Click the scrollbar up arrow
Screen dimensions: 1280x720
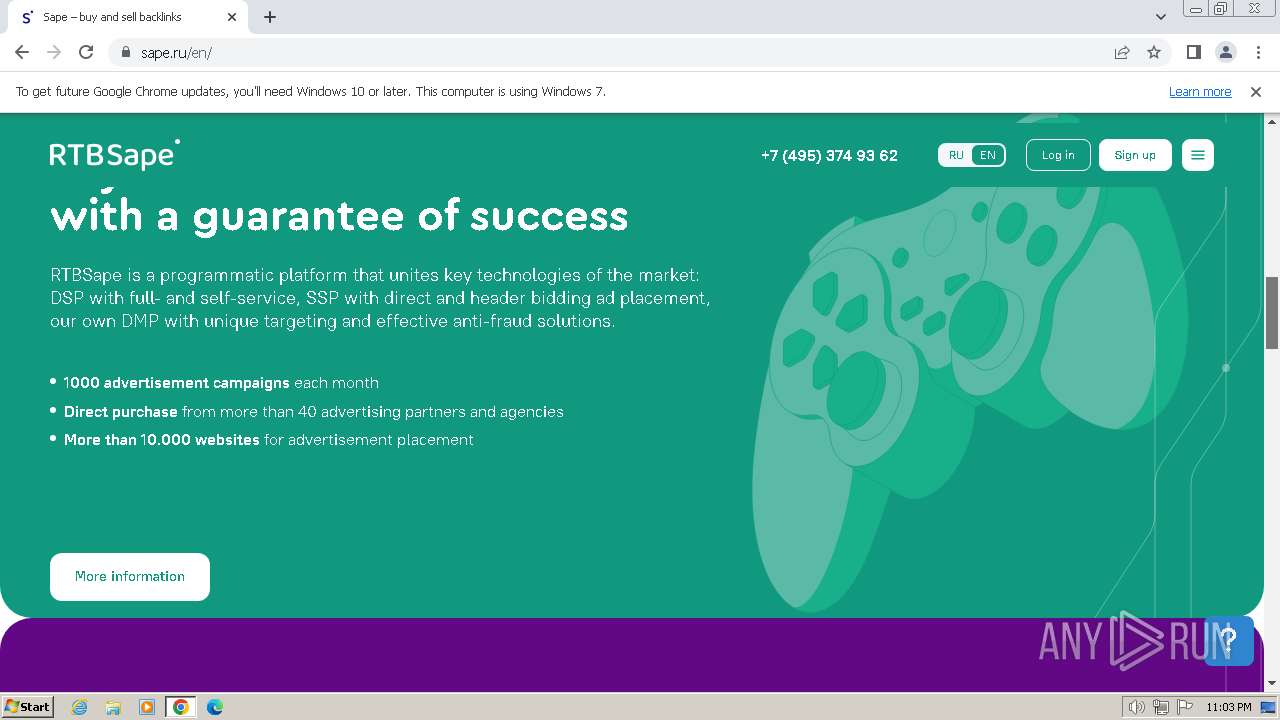coord(1272,120)
